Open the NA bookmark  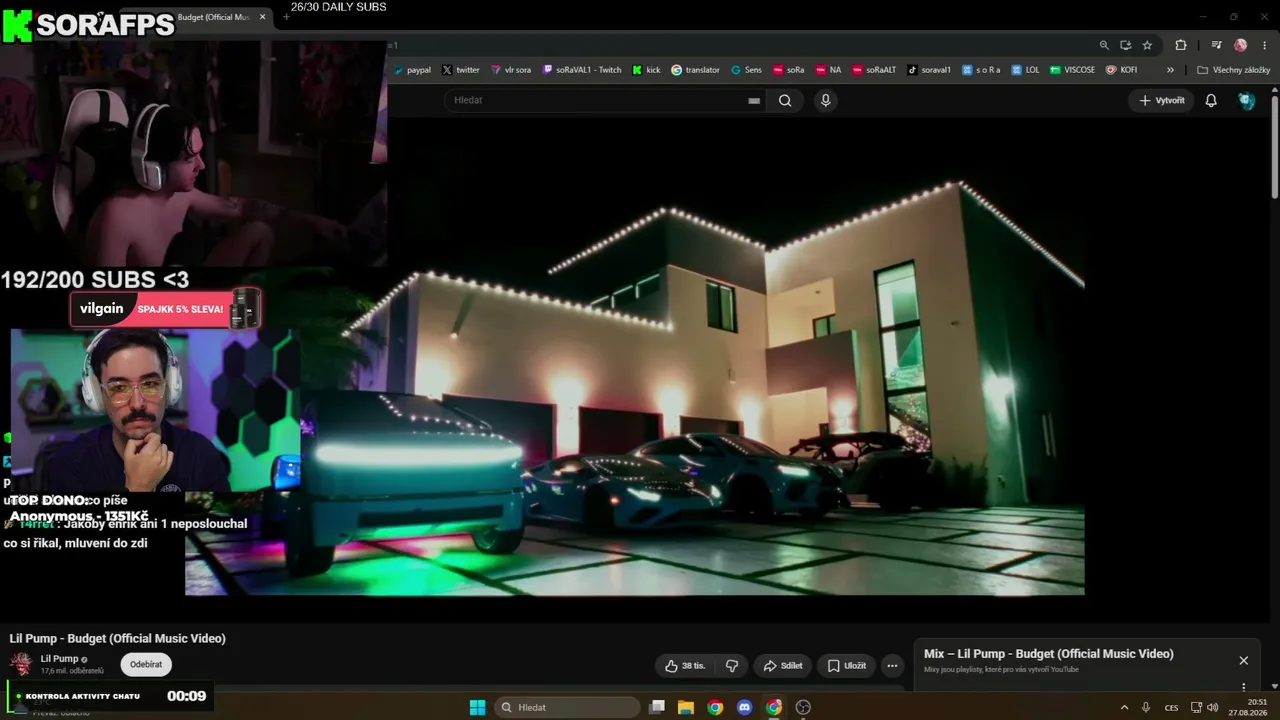pyautogui.click(x=828, y=70)
